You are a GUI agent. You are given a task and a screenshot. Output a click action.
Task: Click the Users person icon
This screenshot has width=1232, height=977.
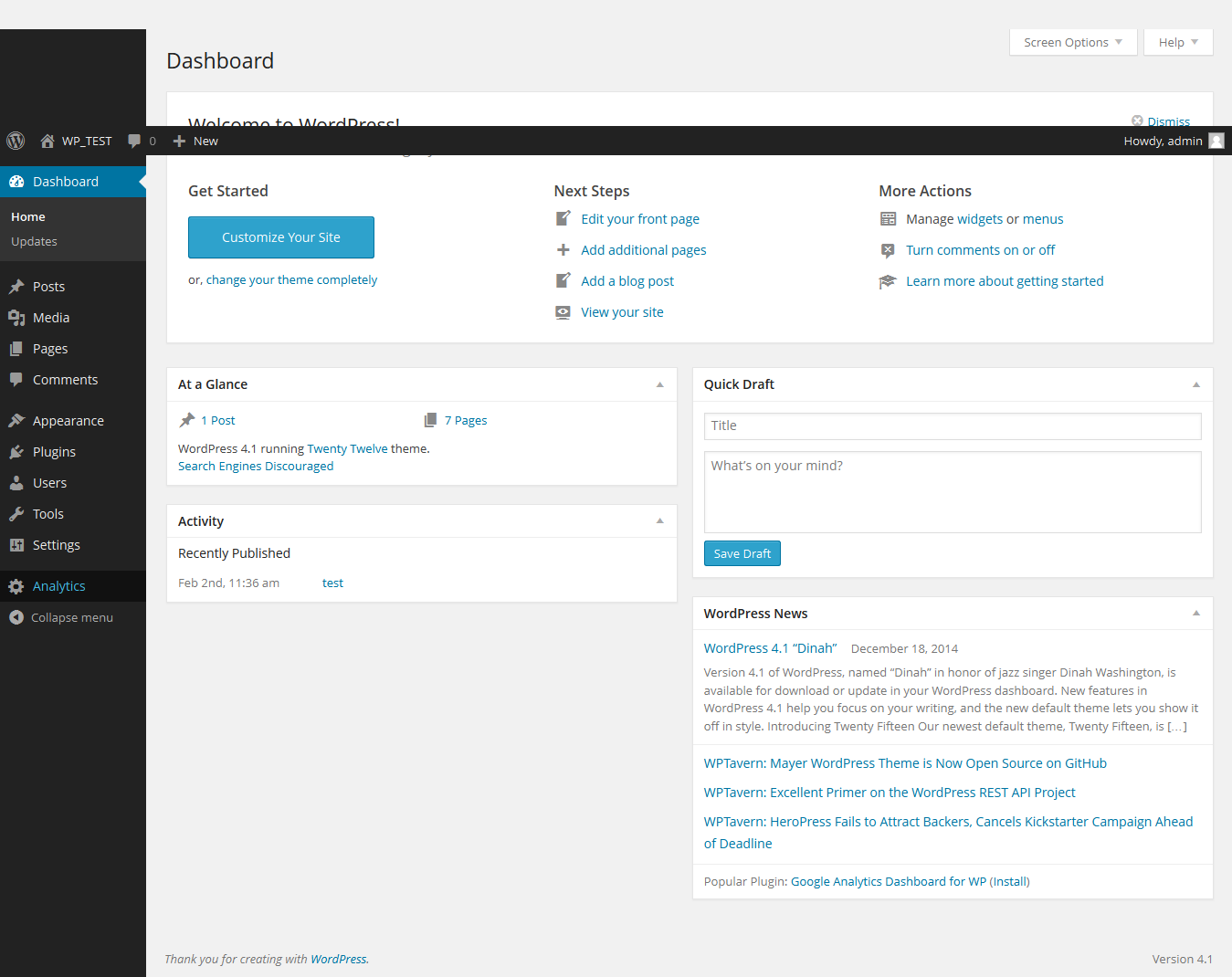[16, 483]
